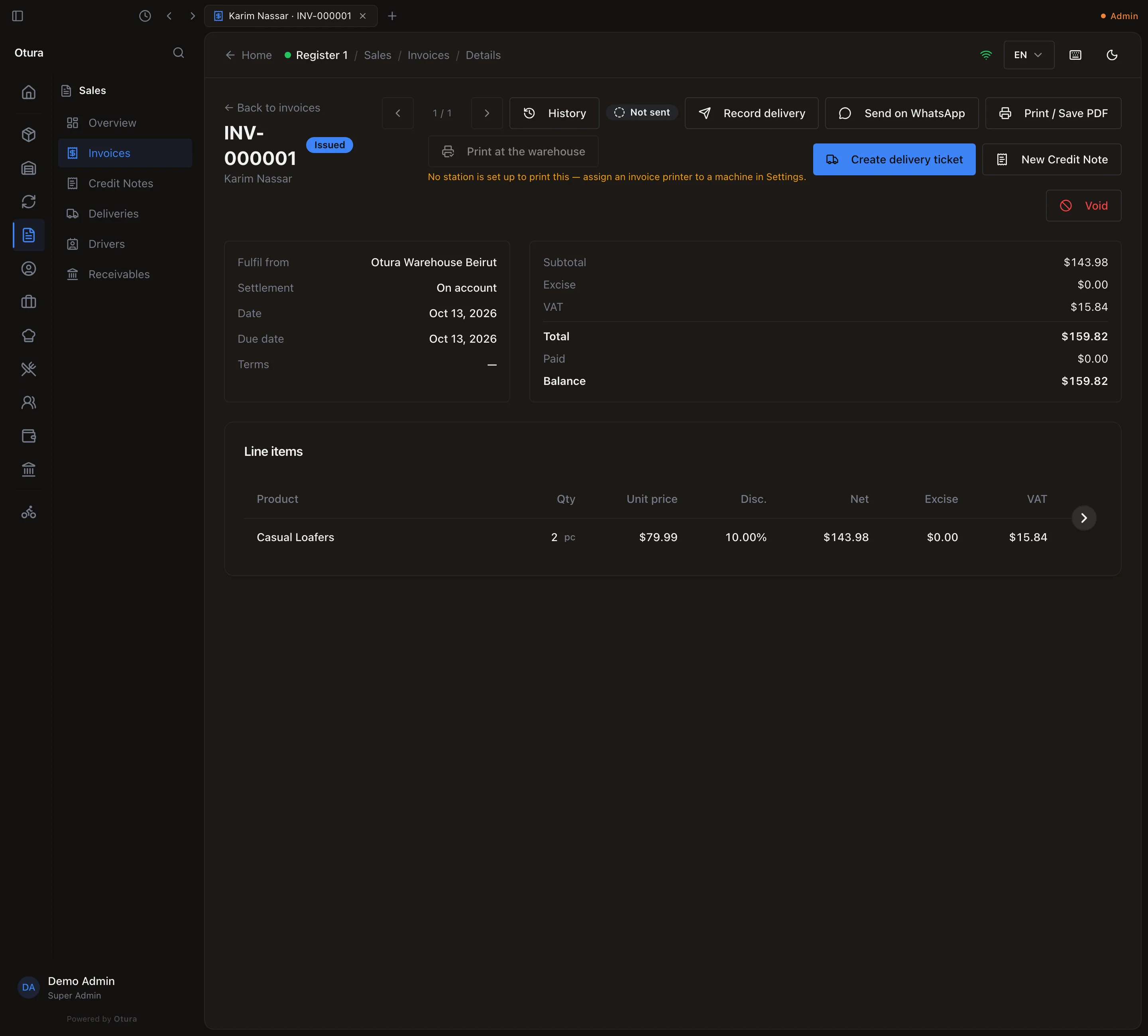Check the Wi-Fi connection status icon
Image resolution: width=1148 pixels, height=1036 pixels.
[986, 55]
